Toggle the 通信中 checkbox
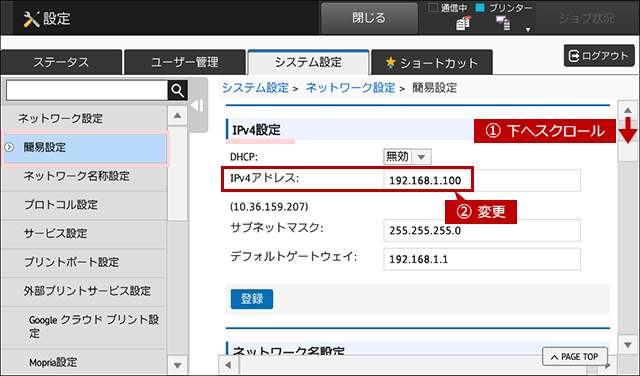640x376 pixels. [433, 7]
